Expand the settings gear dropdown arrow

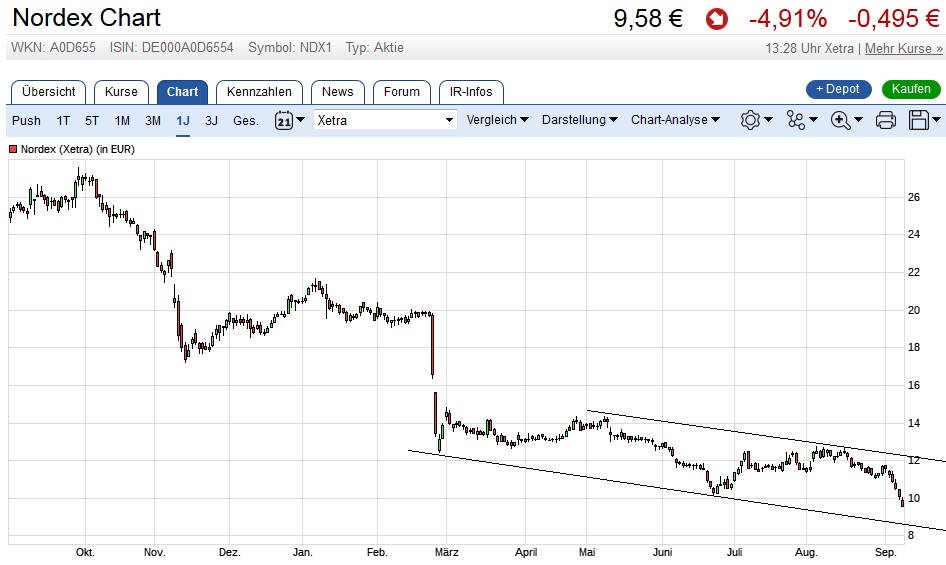pos(769,120)
